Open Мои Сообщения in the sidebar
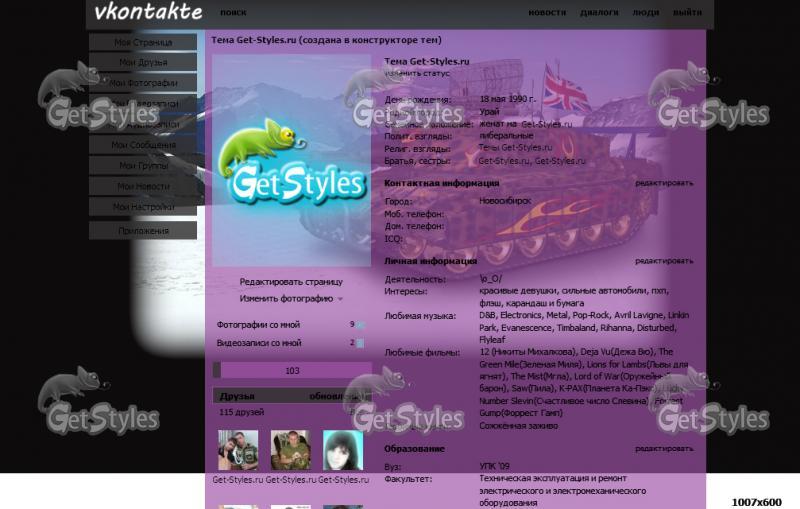800x509 pixels. click(x=143, y=145)
